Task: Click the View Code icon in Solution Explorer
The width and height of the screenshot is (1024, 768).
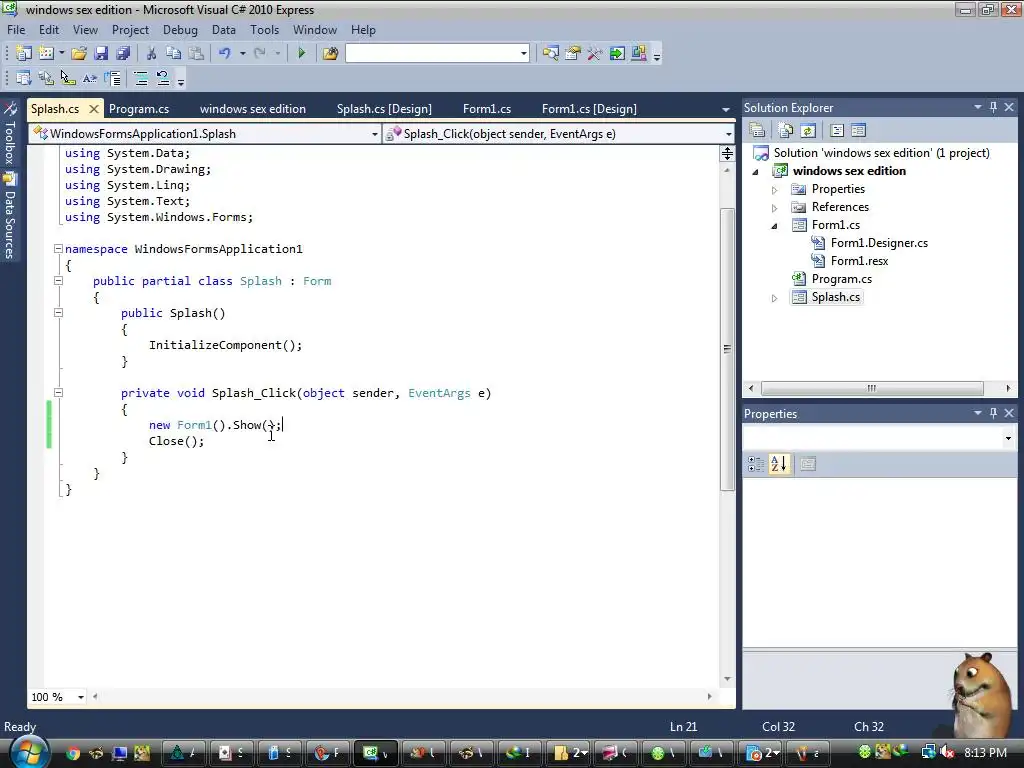Action: (837, 131)
